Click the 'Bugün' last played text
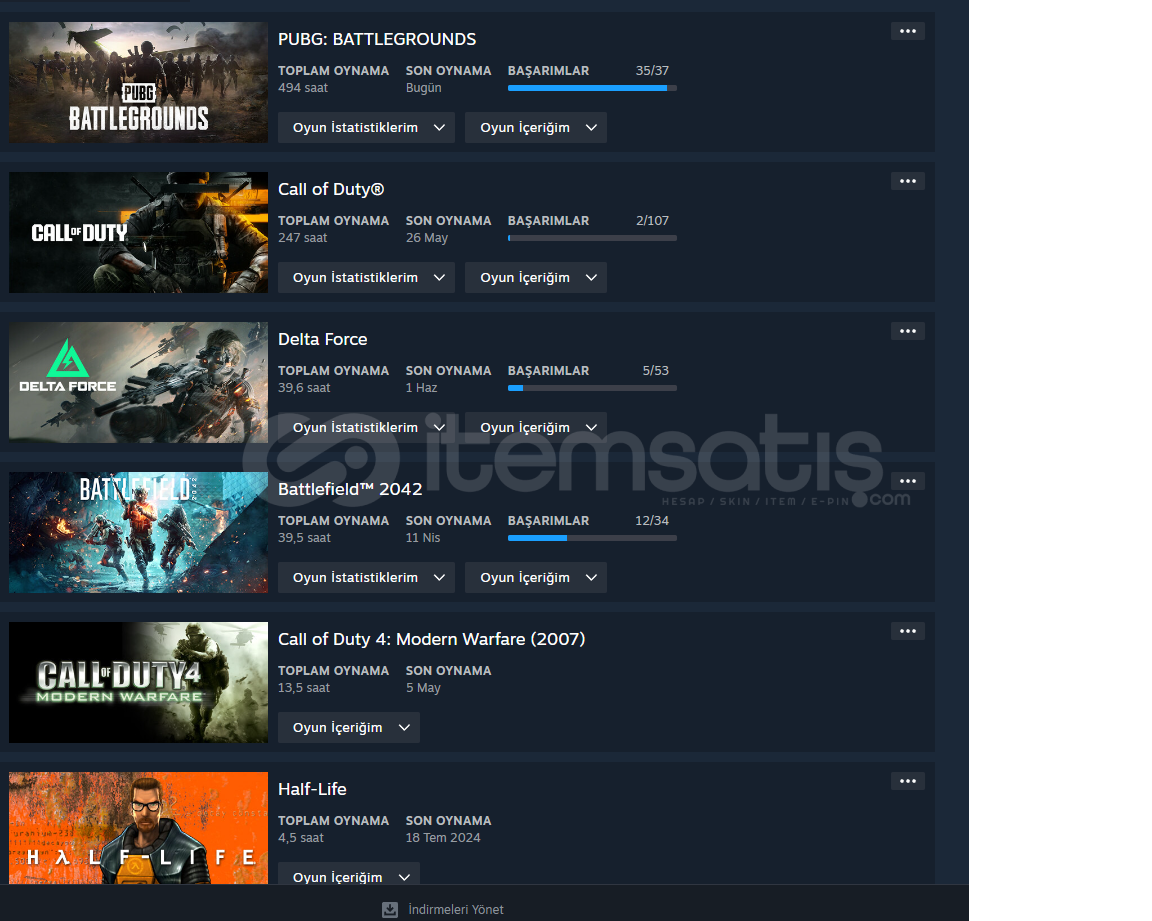 (x=423, y=87)
